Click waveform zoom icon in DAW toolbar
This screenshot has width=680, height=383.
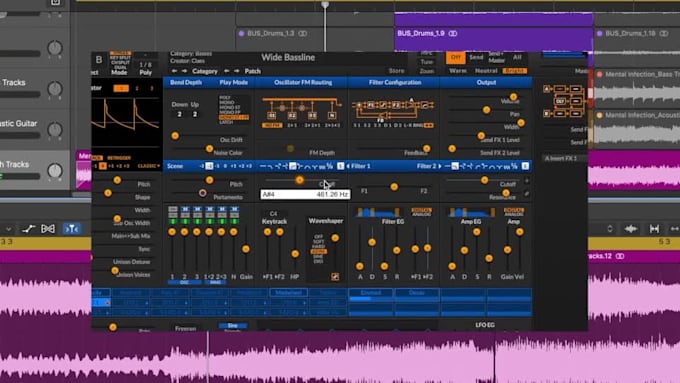coord(631,229)
